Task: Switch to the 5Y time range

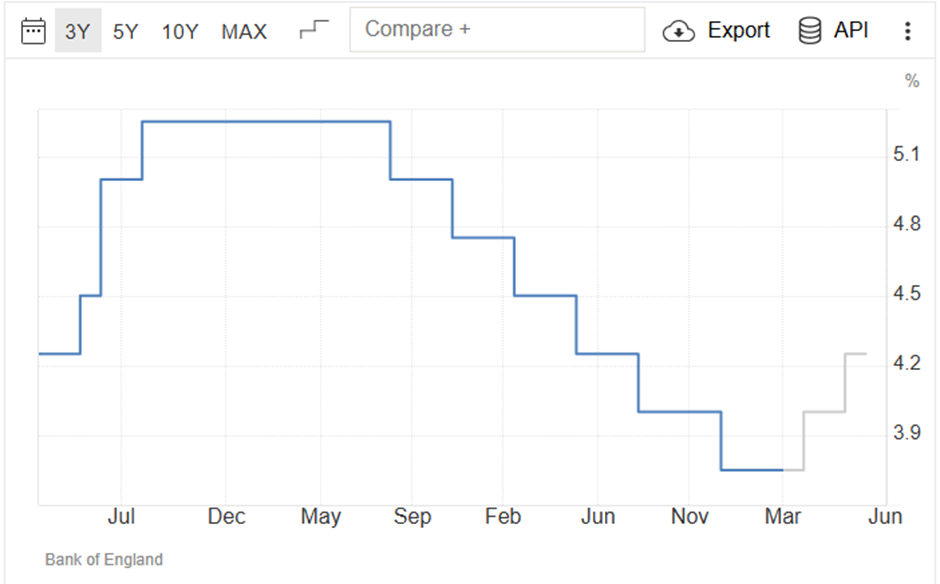Action: click(x=125, y=31)
